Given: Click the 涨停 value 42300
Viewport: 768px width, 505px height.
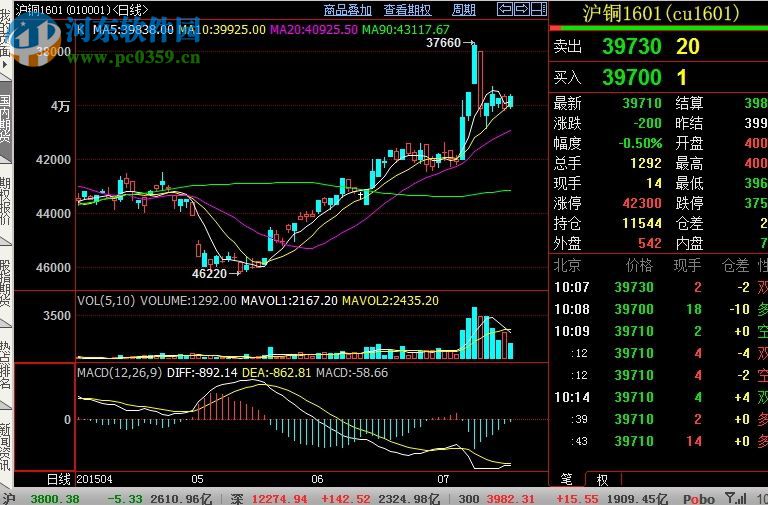Looking at the screenshot, I should tap(642, 203).
